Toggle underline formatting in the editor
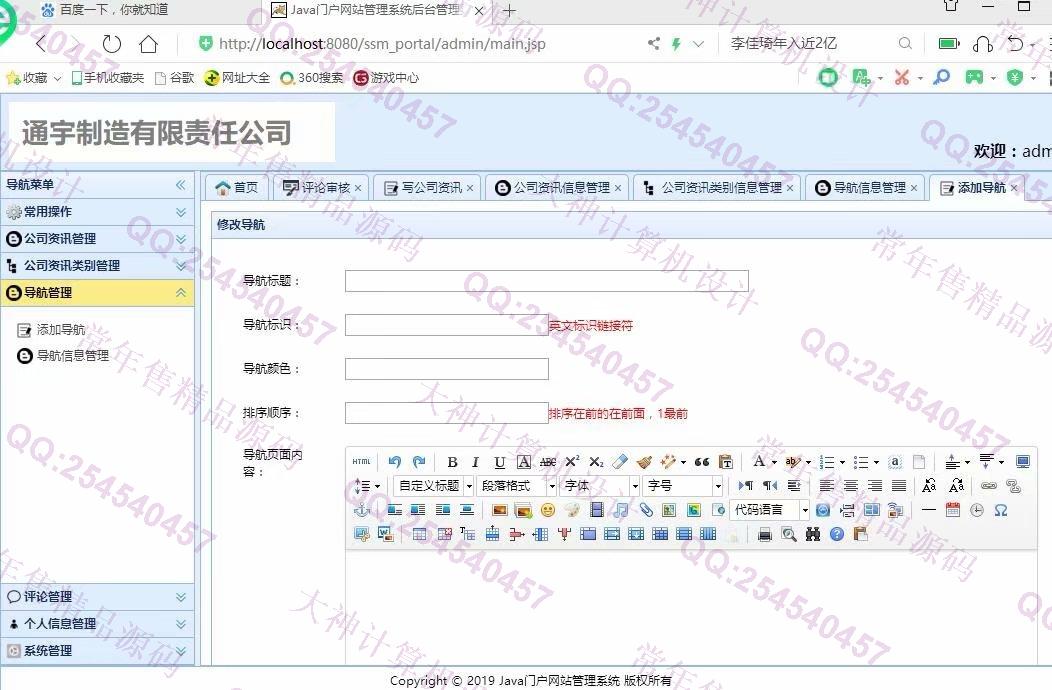Image resolution: width=1052 pixels, height=690 pixels. point(499,462)
